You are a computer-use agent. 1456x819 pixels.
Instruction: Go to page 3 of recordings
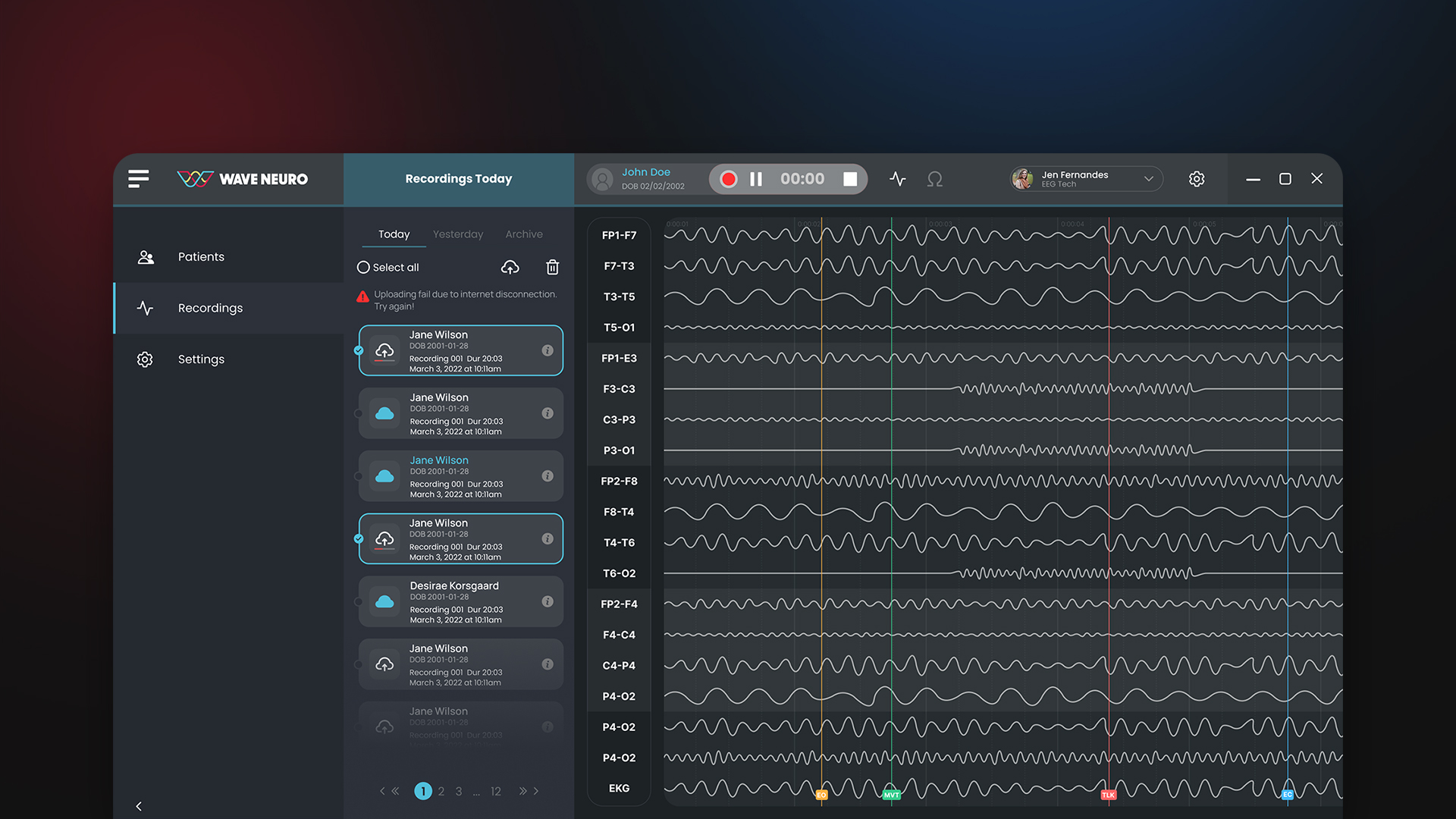point(459,791)
